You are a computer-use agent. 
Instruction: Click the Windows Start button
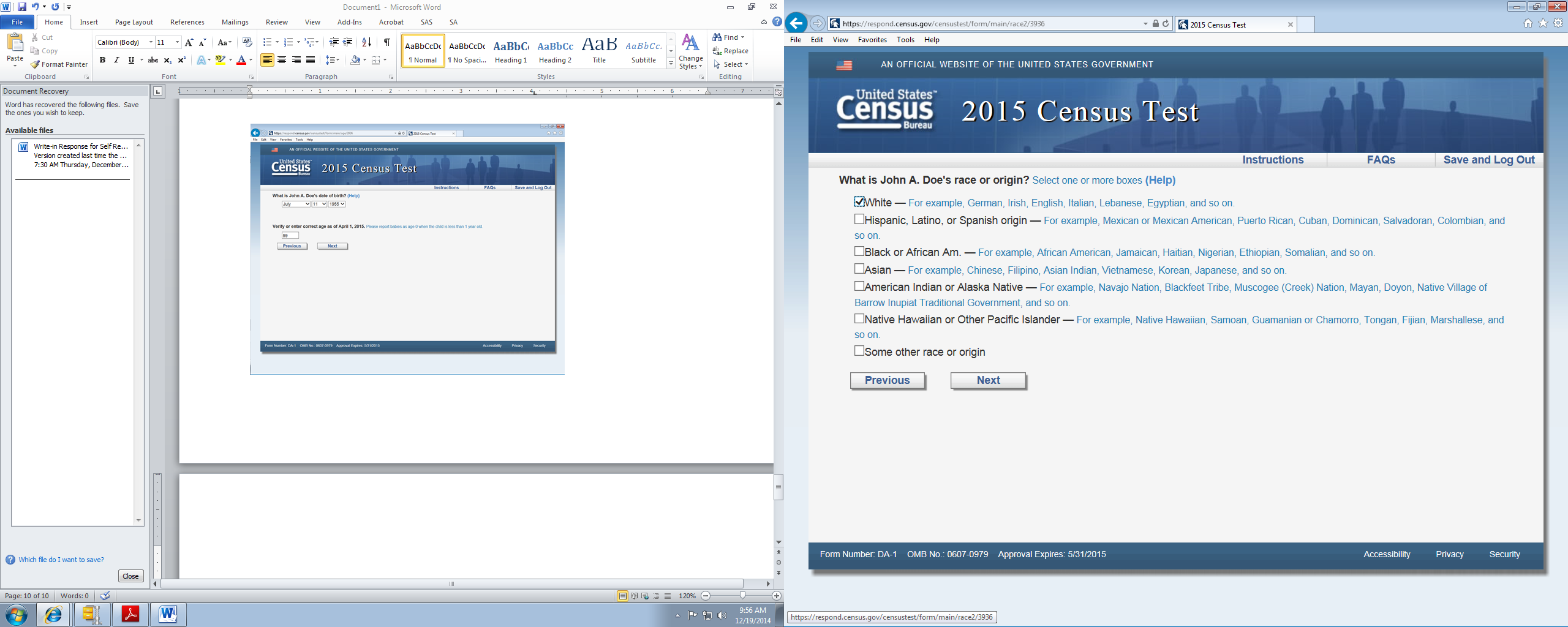pos(17,614)
